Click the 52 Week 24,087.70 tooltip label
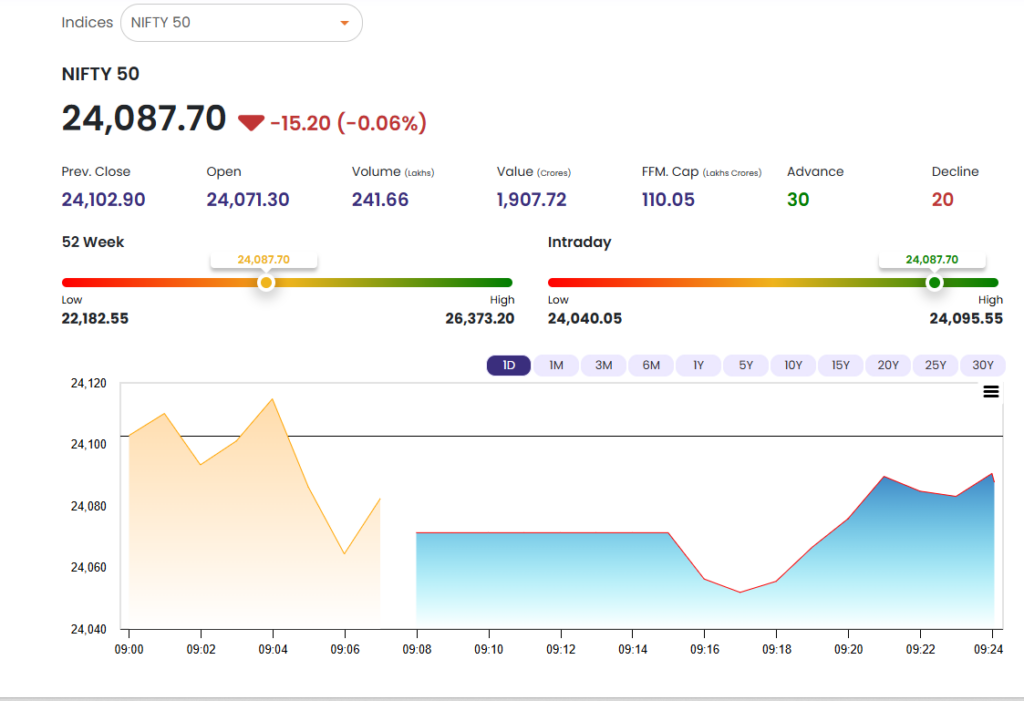 [263, 260]
